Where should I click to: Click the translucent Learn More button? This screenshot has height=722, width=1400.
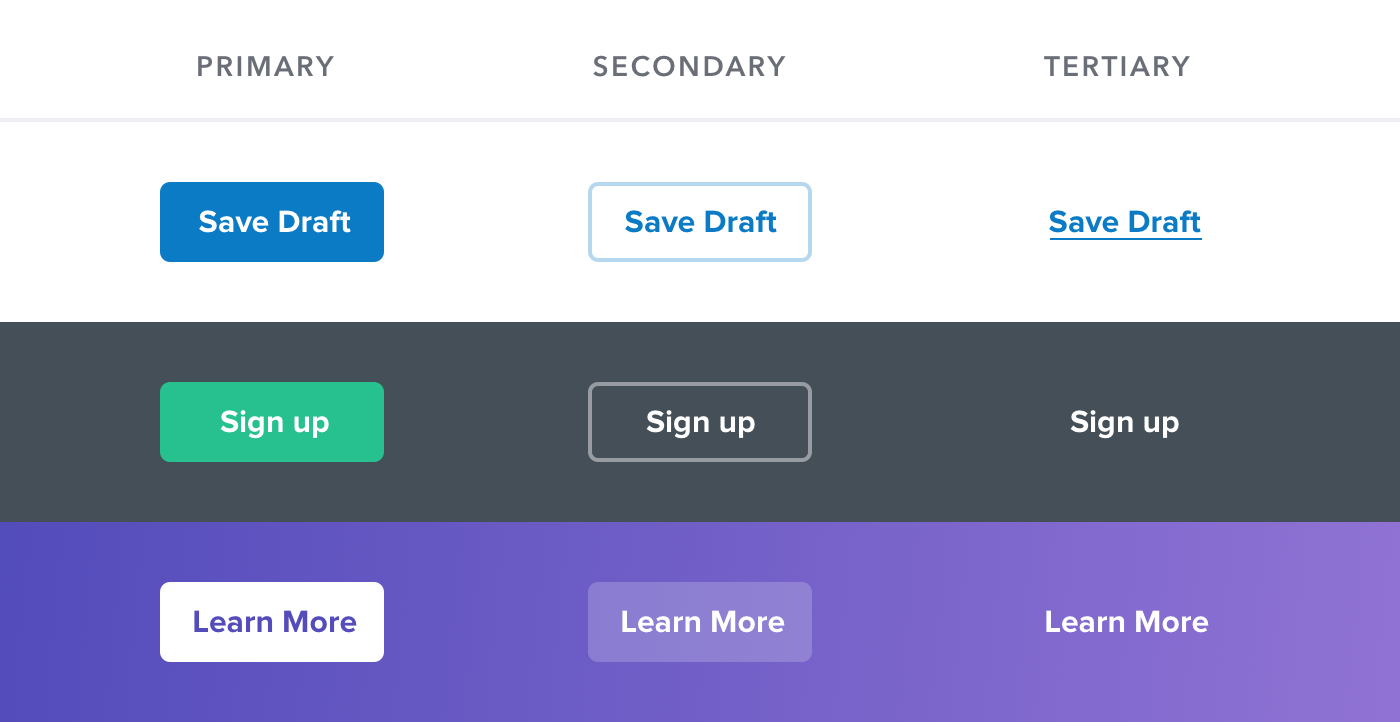(700, 622)
